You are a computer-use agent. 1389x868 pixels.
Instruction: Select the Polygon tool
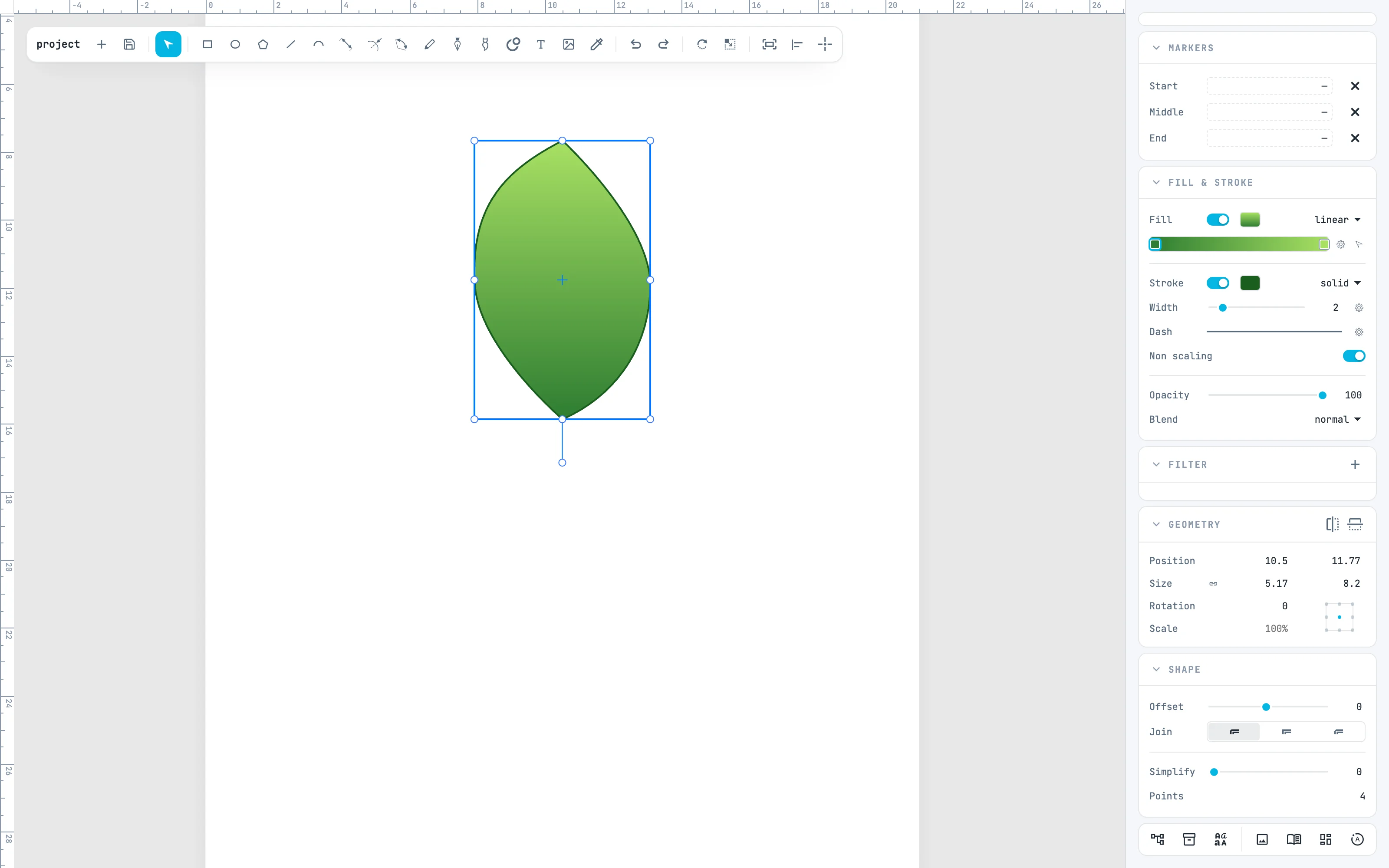tap(263, 44)
